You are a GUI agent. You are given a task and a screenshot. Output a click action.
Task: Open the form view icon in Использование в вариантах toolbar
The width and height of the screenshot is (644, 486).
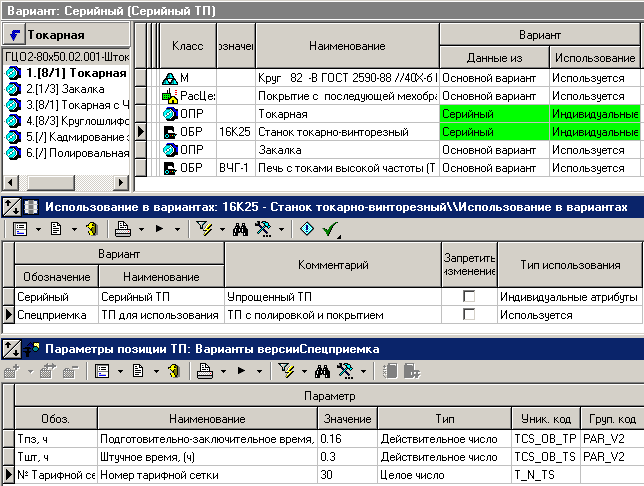coord(20,229)
